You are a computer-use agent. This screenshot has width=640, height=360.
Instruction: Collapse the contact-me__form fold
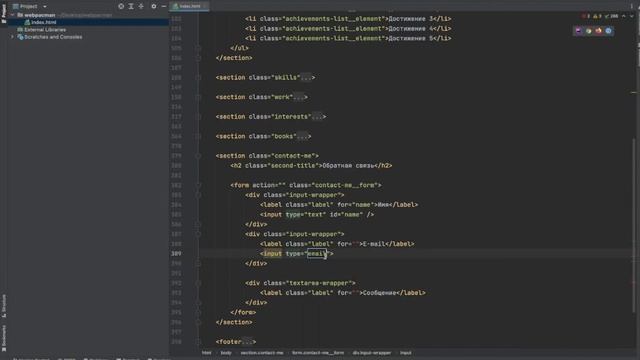click(198, 185)
